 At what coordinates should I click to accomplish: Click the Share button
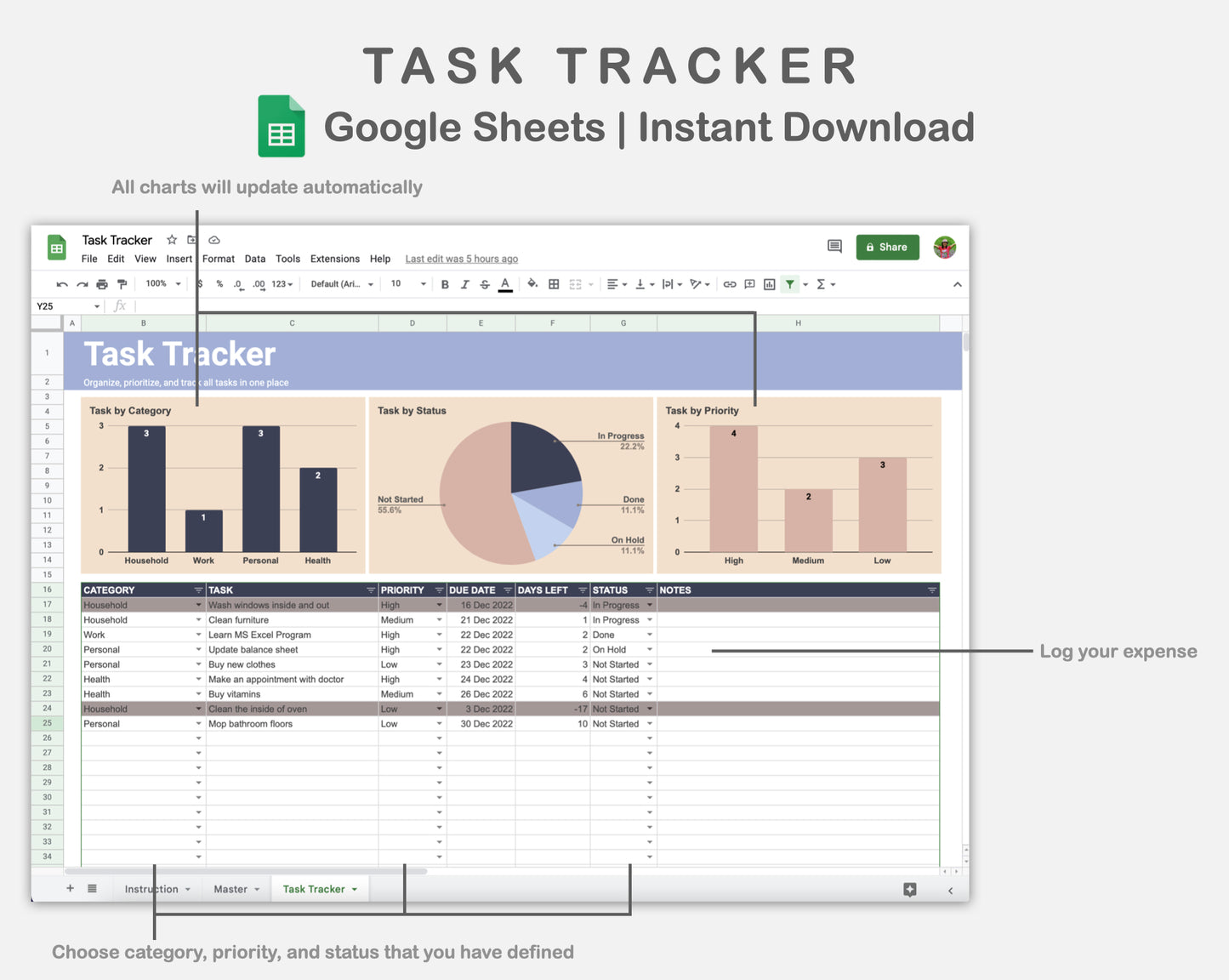coord(887,247)
